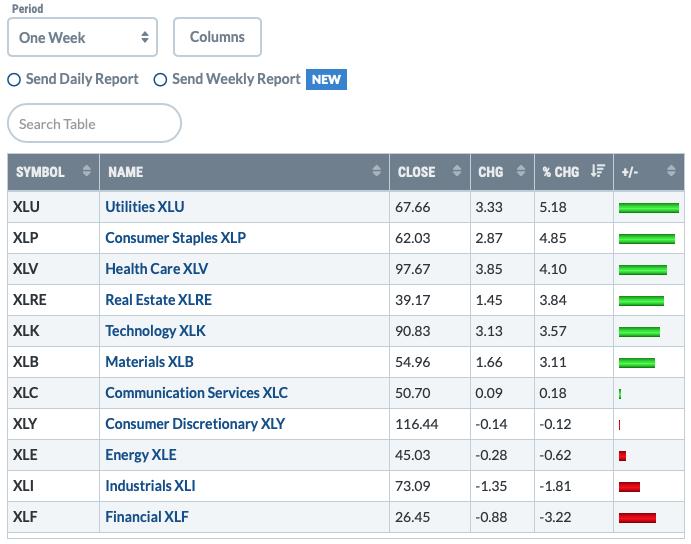Open the Consumer Staples XLP link

click(175, 238)
